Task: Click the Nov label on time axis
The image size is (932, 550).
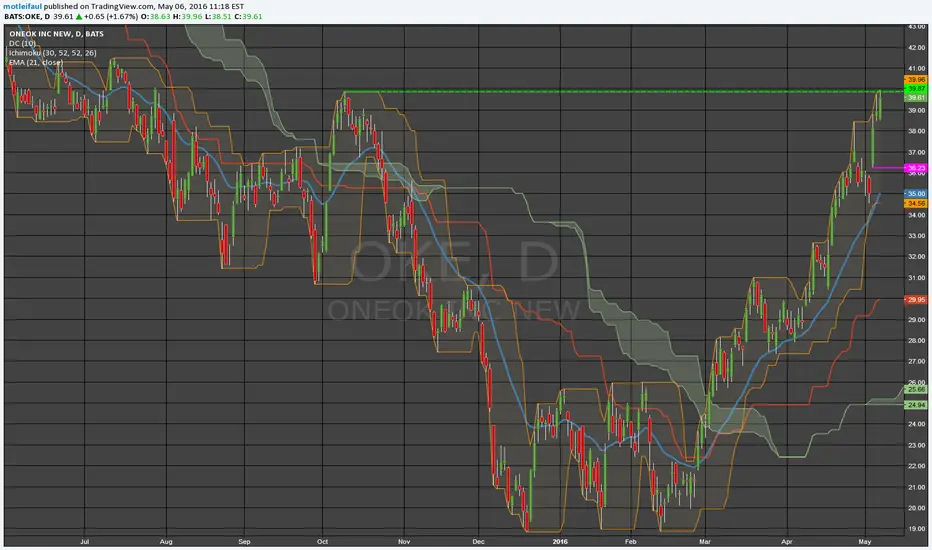Action: (x=404, y=542)
